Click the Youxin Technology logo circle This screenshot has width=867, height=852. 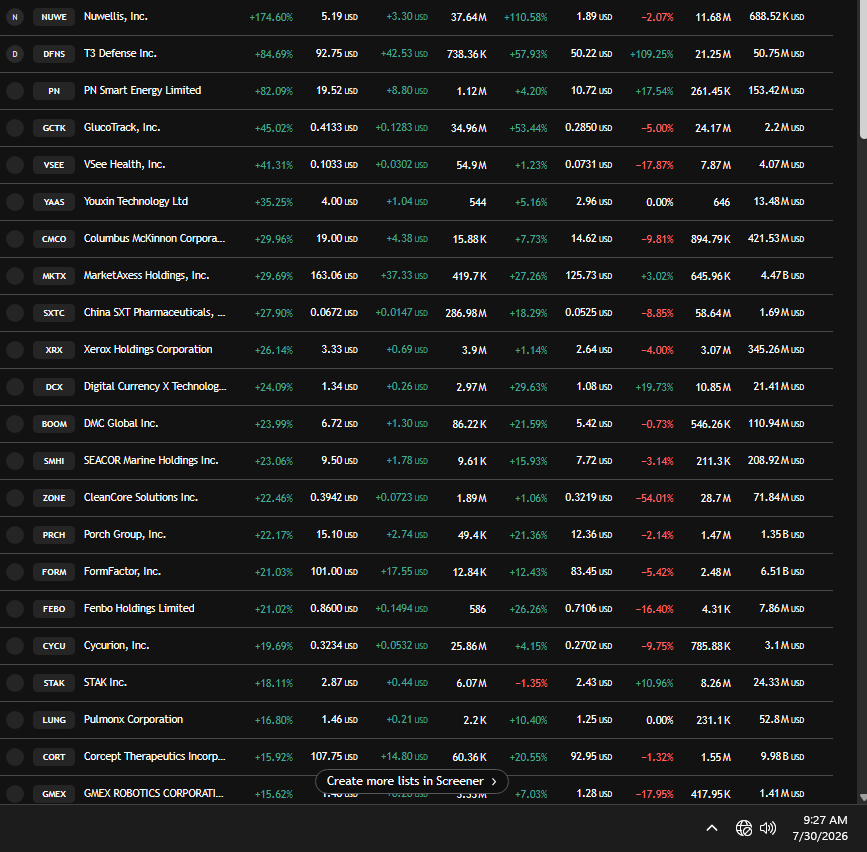(x=15, y=202)
